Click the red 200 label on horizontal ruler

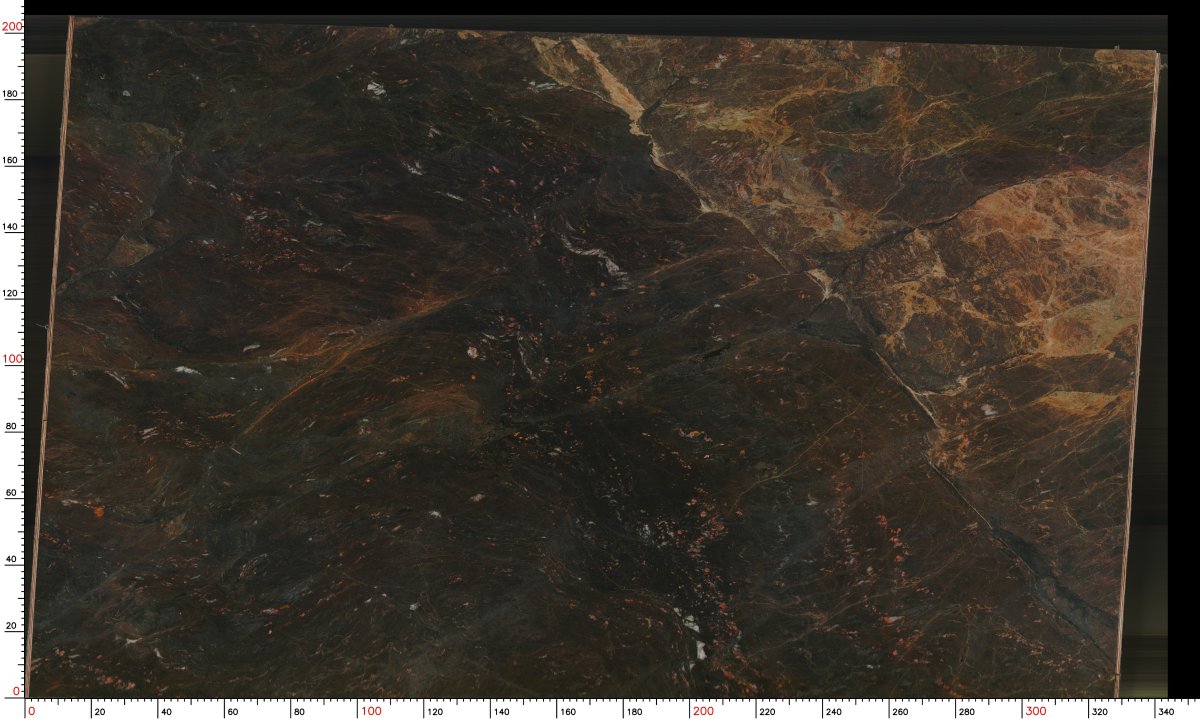click(705, 711)
